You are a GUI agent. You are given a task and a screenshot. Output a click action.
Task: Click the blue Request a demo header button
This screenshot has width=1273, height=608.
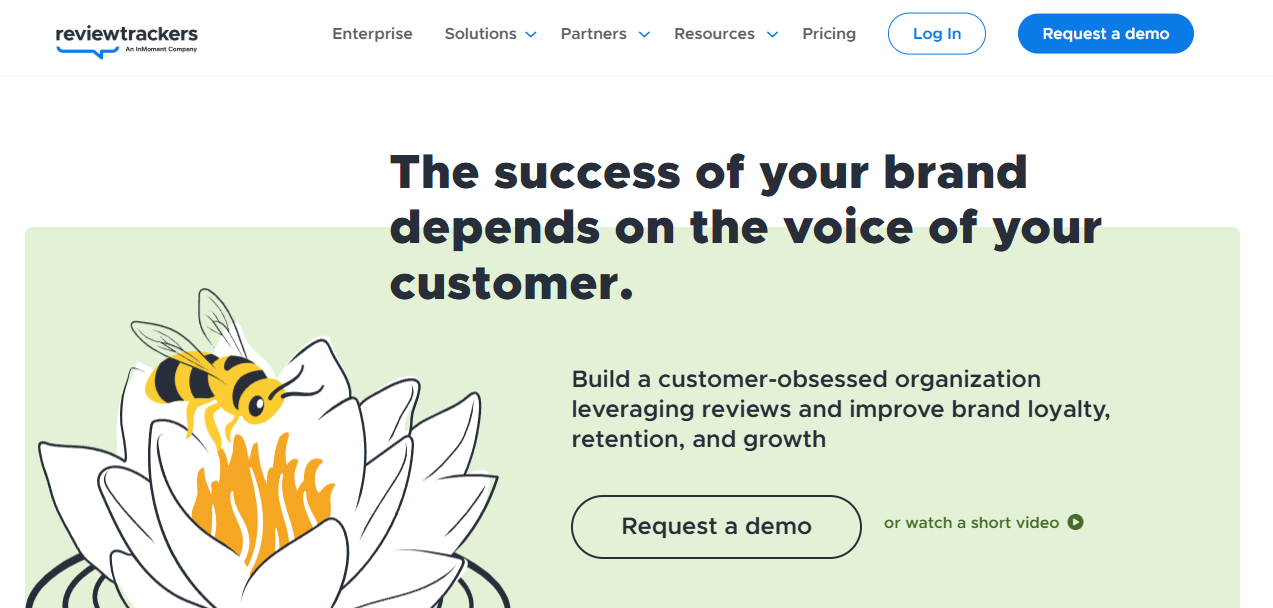[x=1105, y=34]
